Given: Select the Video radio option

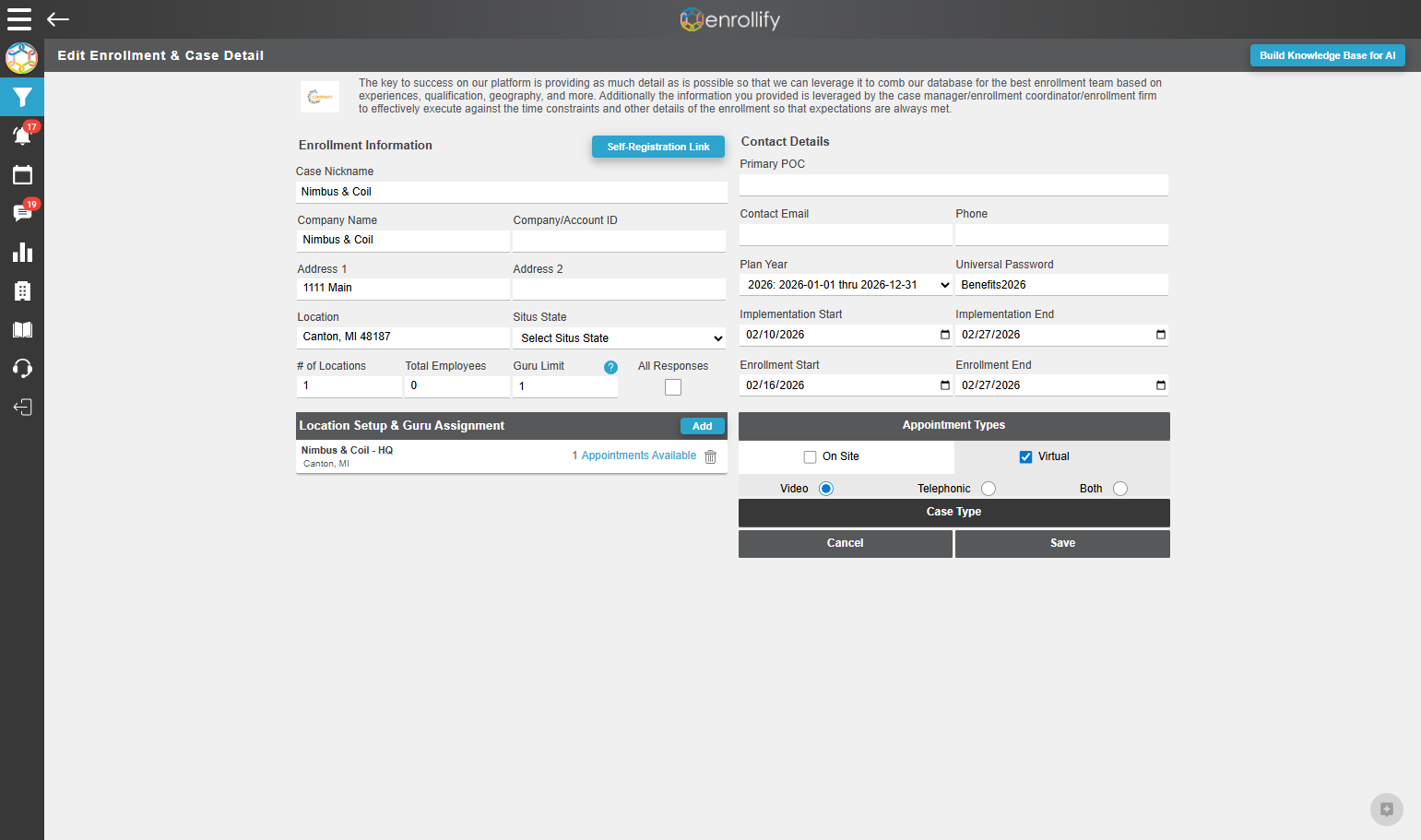Looking at the screenshot, I should coord(826,489).
